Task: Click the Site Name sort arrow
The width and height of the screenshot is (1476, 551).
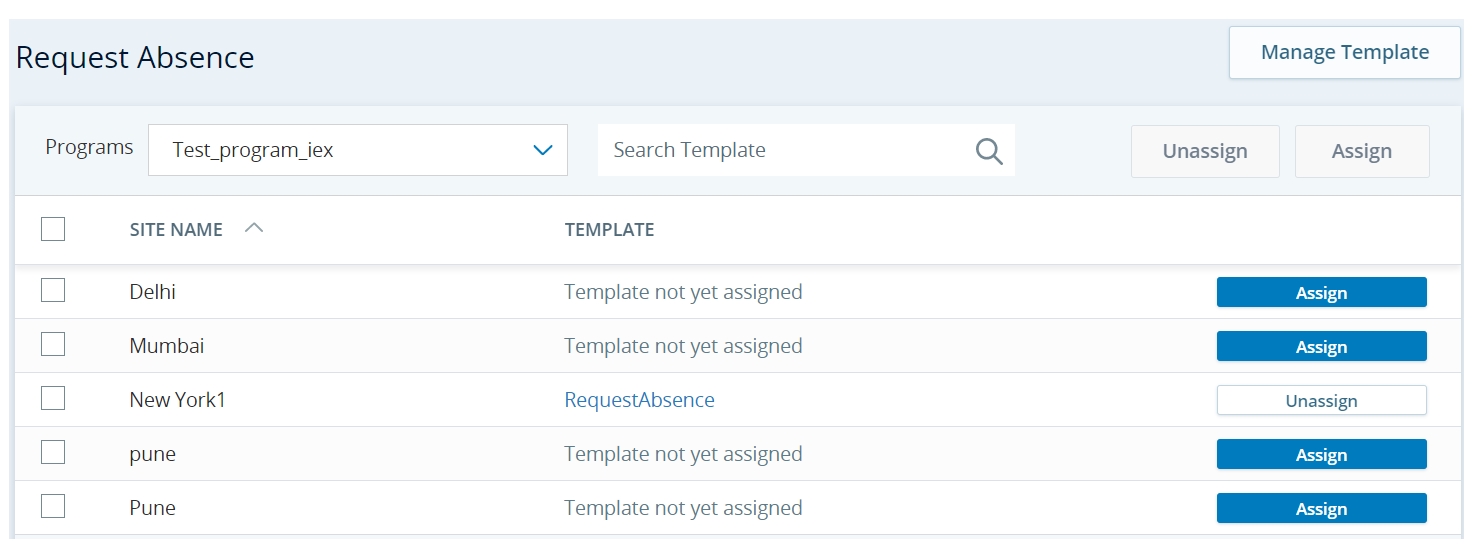Action: coord(254,228)
